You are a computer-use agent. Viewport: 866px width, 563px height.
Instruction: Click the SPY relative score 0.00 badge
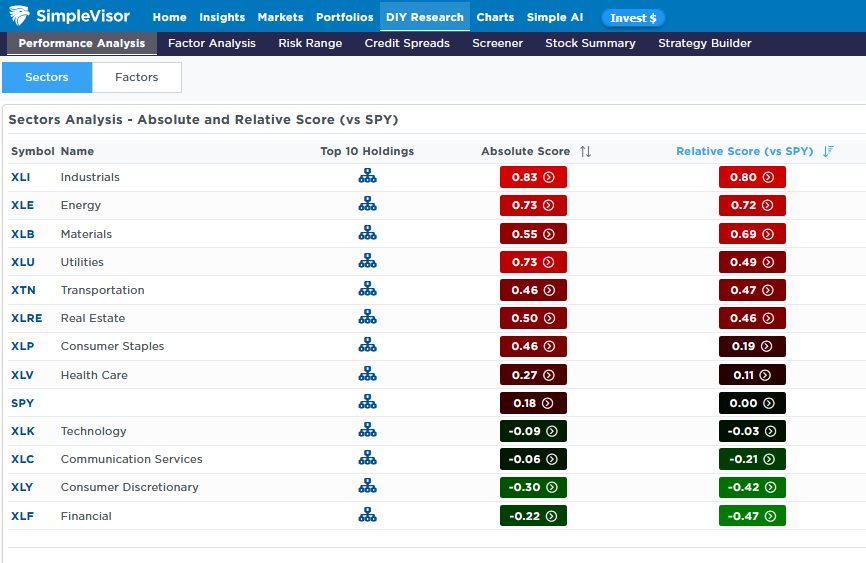tap(751, 403)
